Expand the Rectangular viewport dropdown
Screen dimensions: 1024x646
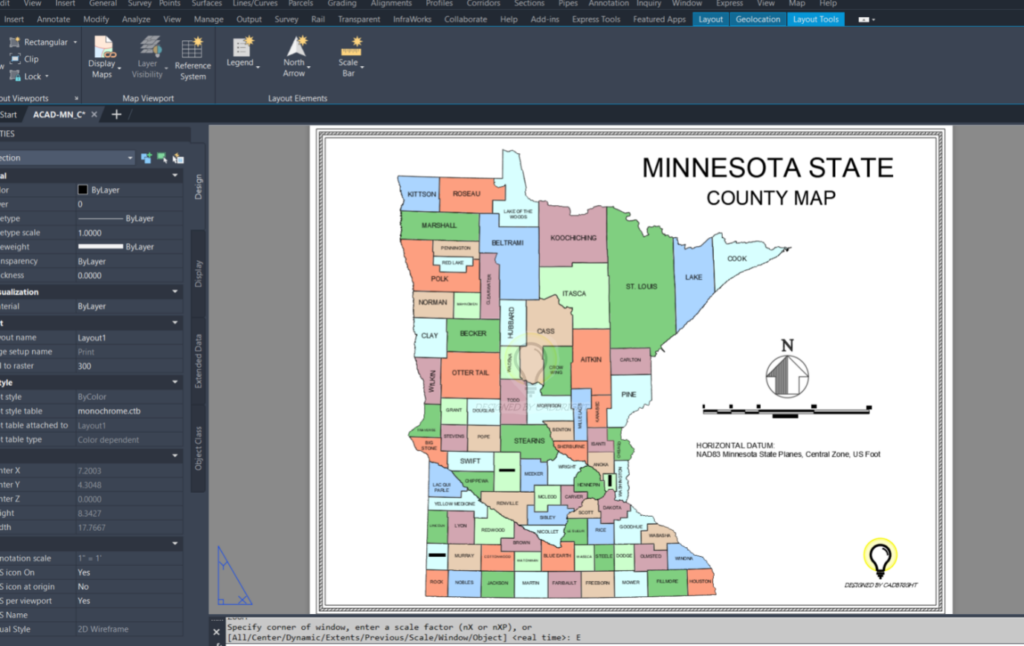pos(74,42)
